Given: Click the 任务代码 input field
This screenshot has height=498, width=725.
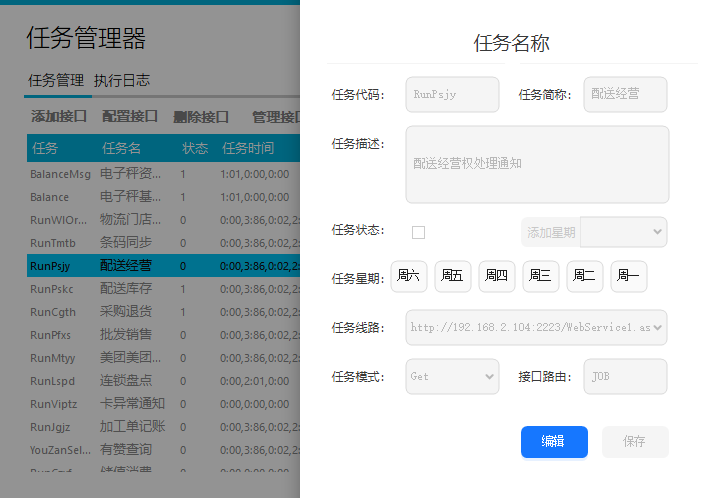Looking at the screenshot, I should 452,94.
